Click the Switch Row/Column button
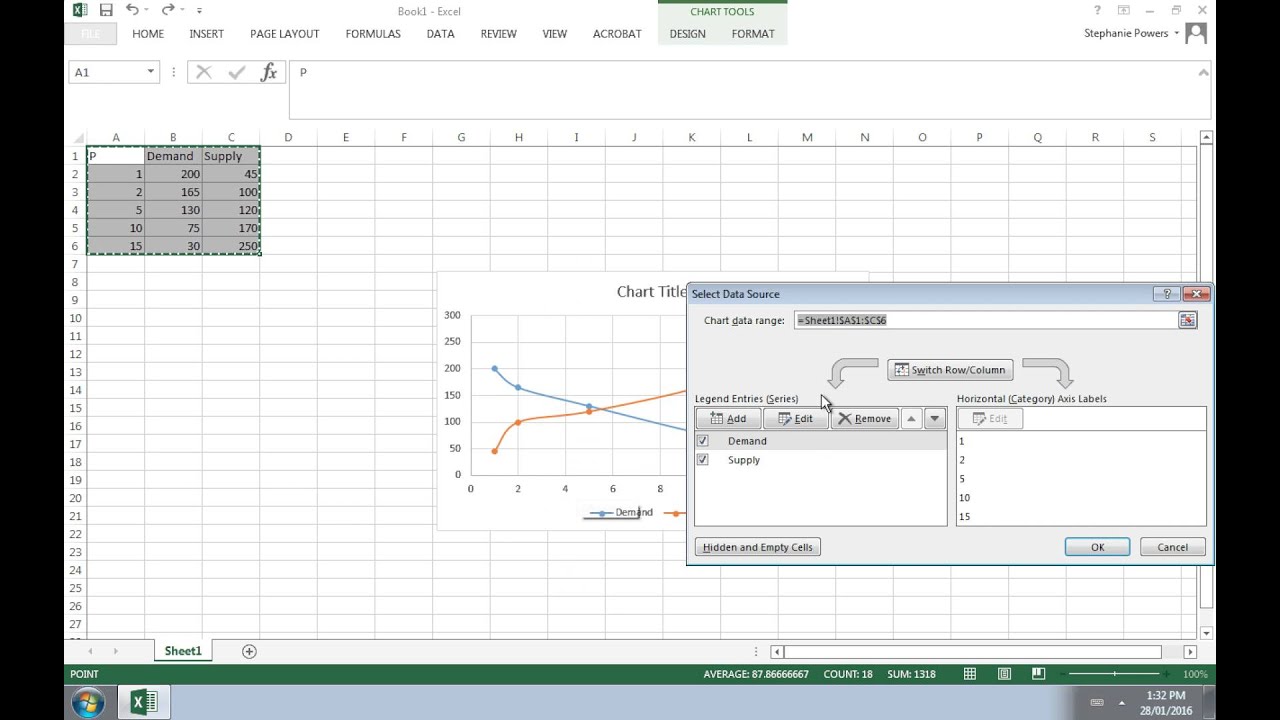This screenshot has width=1280, height=720. pyautogui.click(x=950, y=370)
